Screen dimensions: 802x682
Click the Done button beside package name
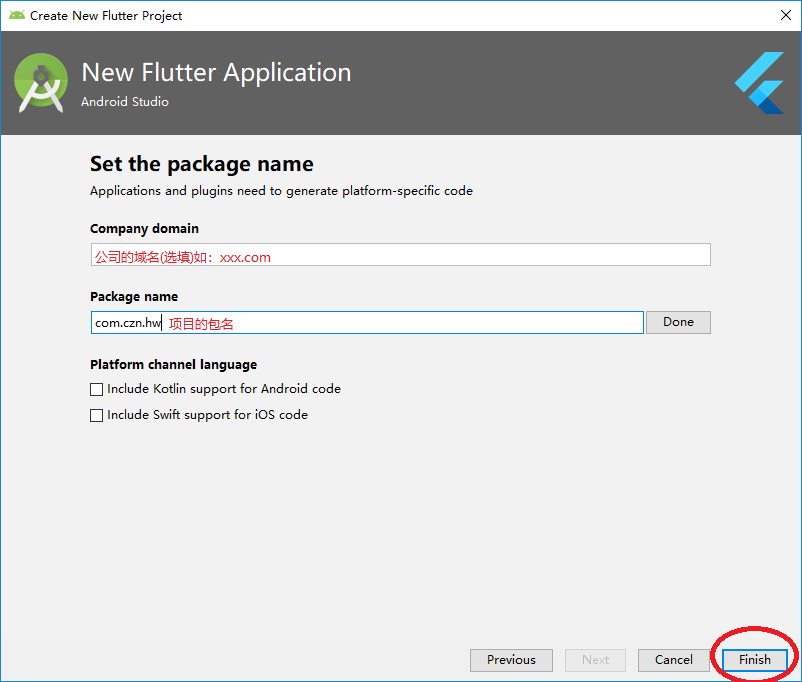click(x=678, y=322)
